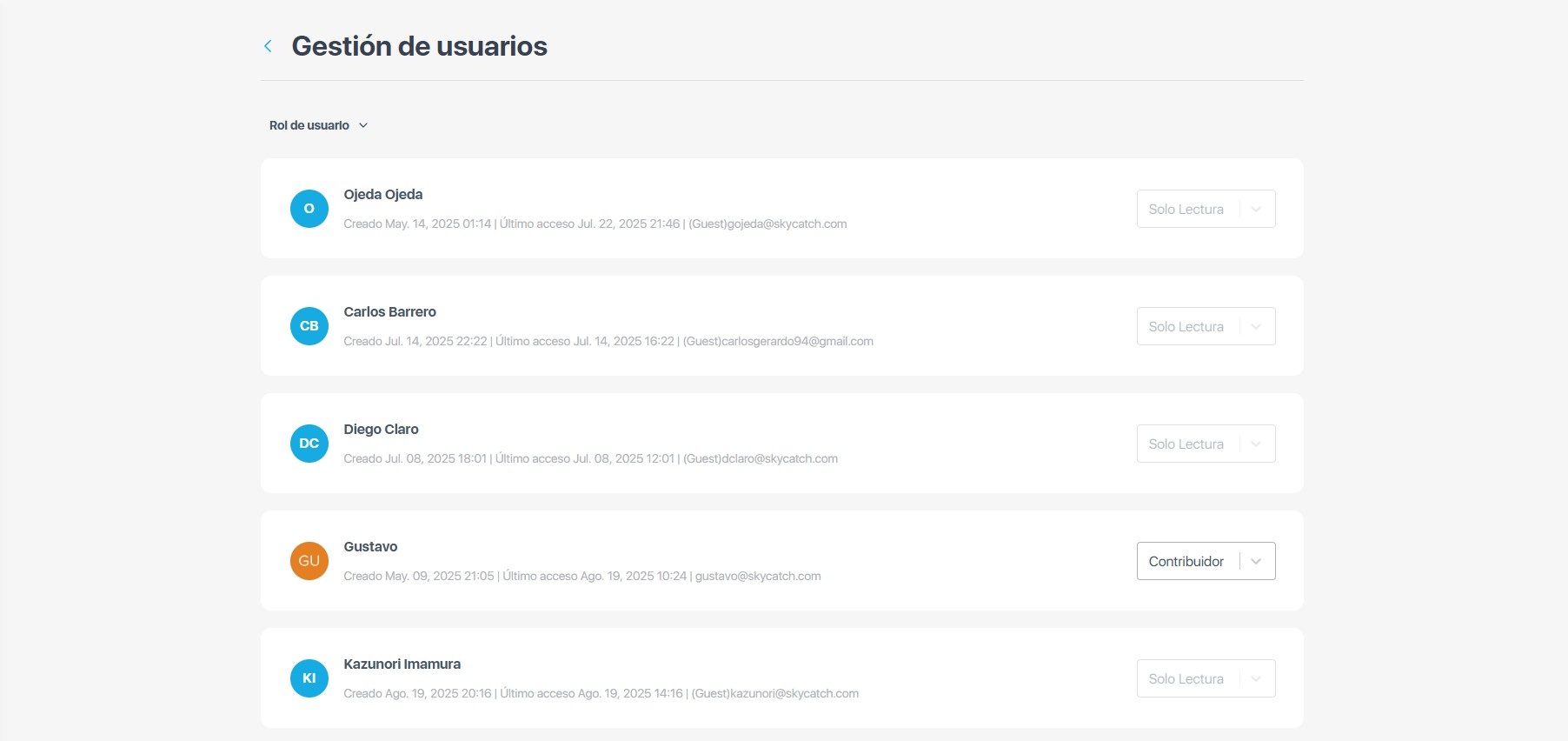Viewport: 1568px width, 741px height.
Task: Click Diego Claro's creation and access details
Action: coord(590,458)
